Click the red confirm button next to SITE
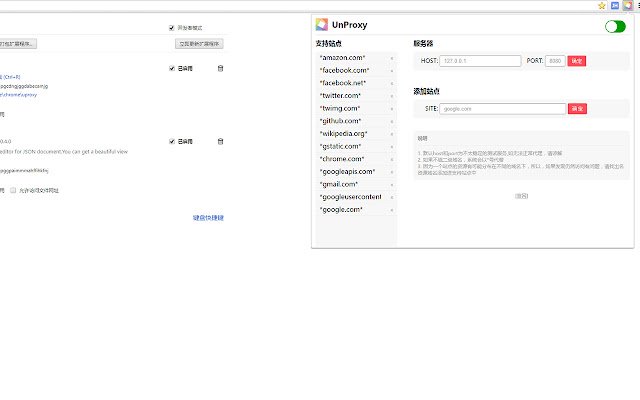 tap(577, 109)
